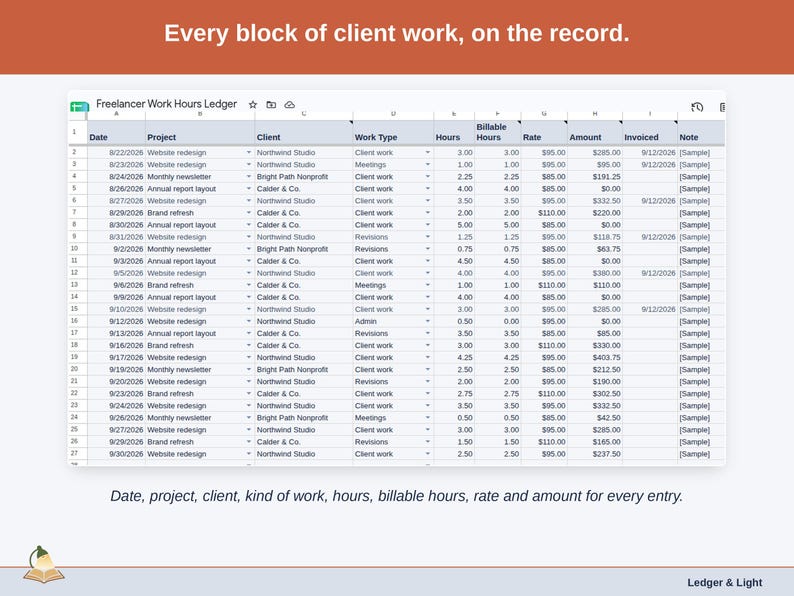Click Invoiced date in the 9/10/2026 row
This screenshot has height=596, width=794.
[x=650, y=309]
